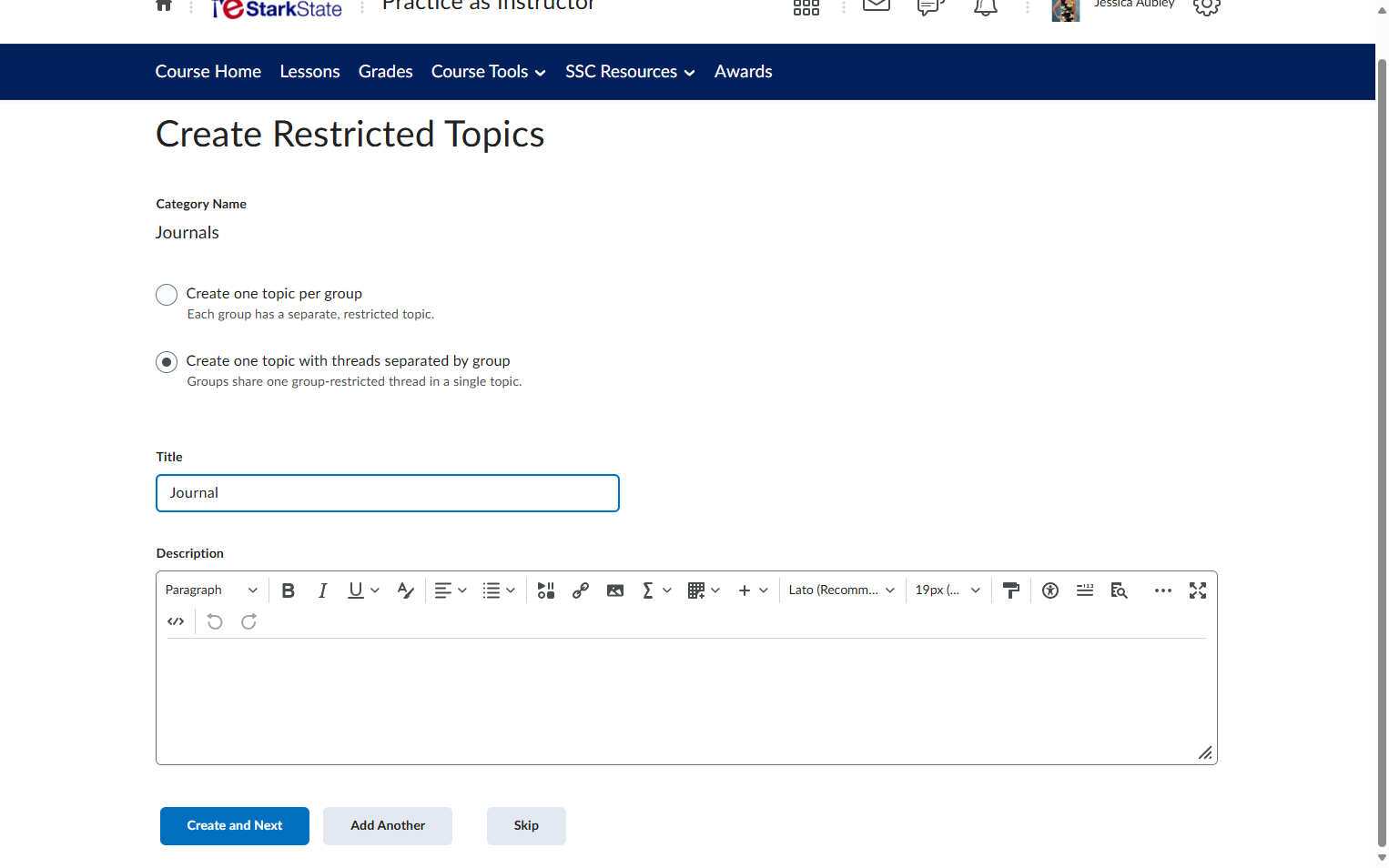Open the course selector grid
The height and width of the screenshot is (868, 1389).
[x=806, y=7]
